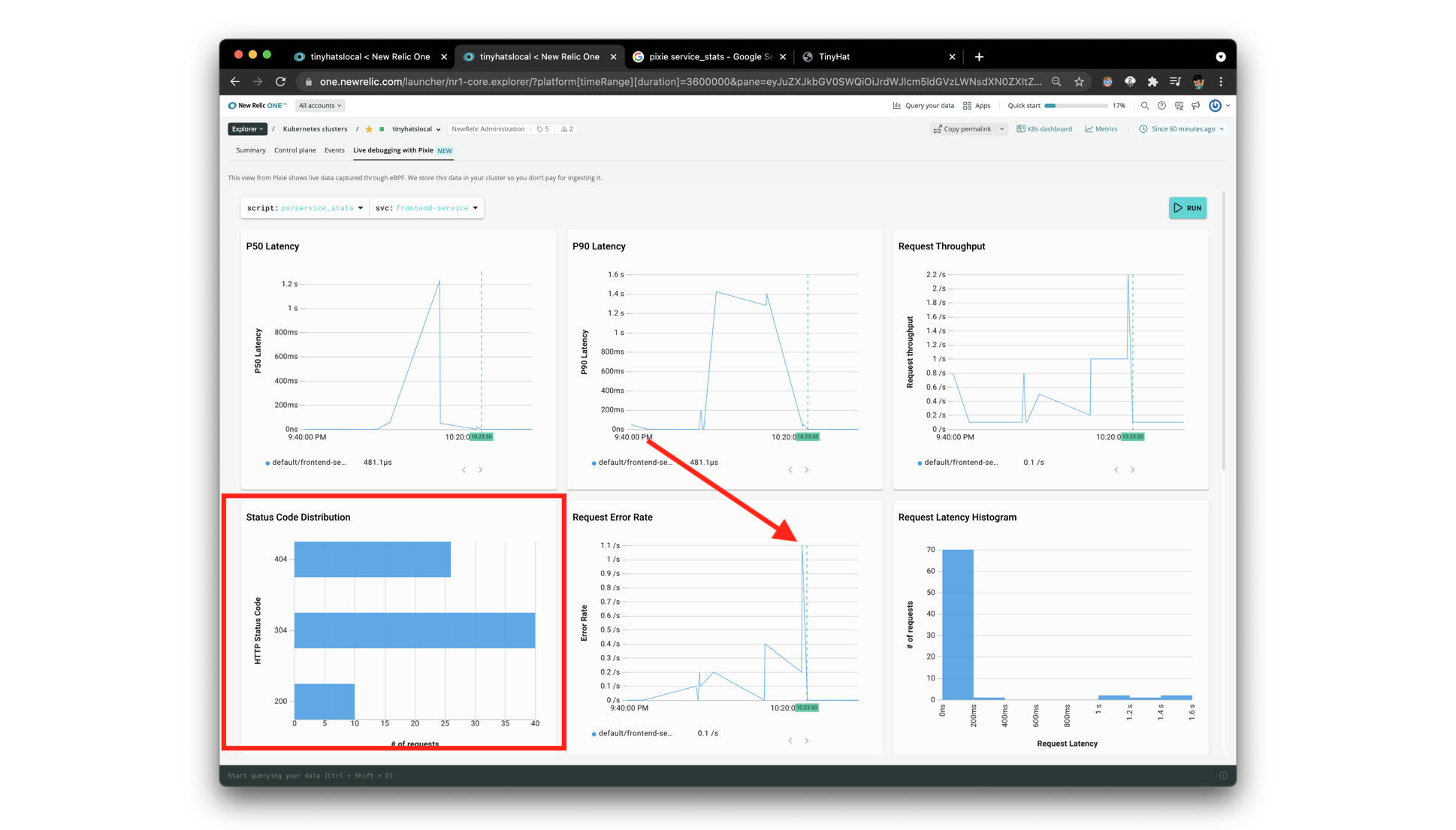Select the Events tab
This screenshot has width=1456, height=830.
click(334, 150)
